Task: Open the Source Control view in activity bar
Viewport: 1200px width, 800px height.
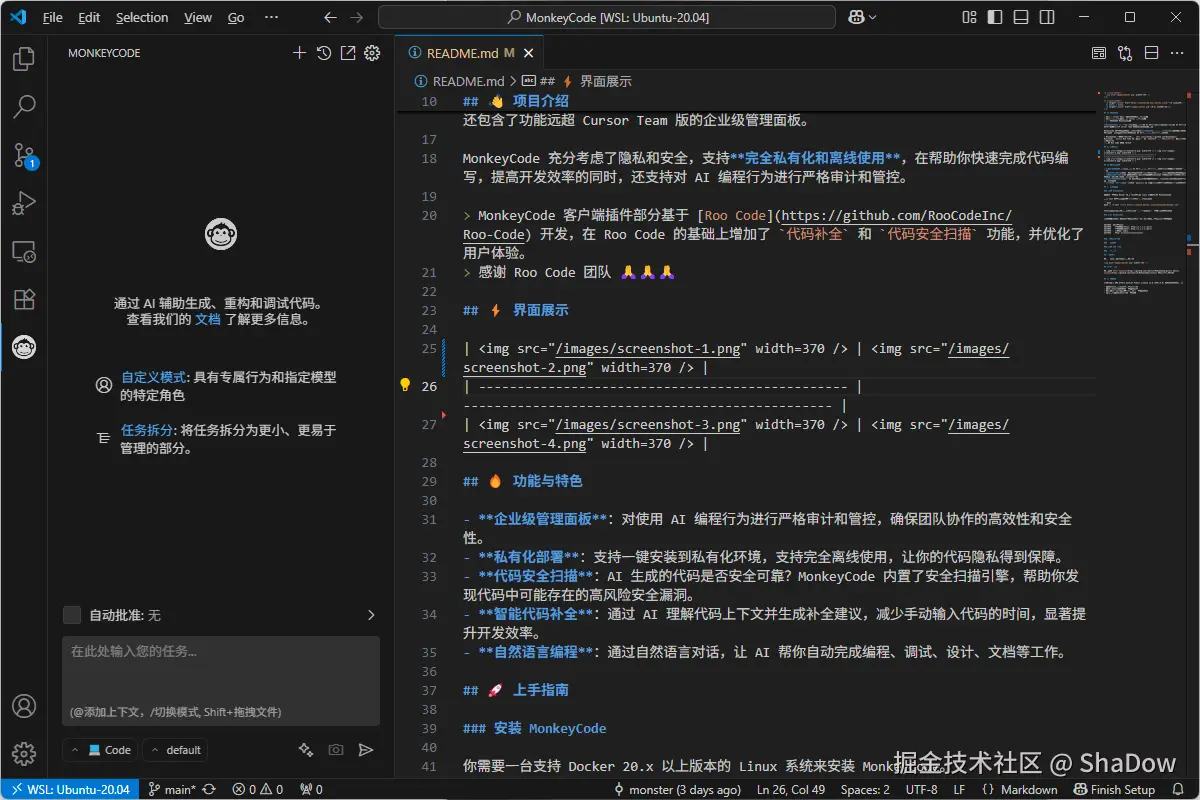Action: [x=24, y=155]
